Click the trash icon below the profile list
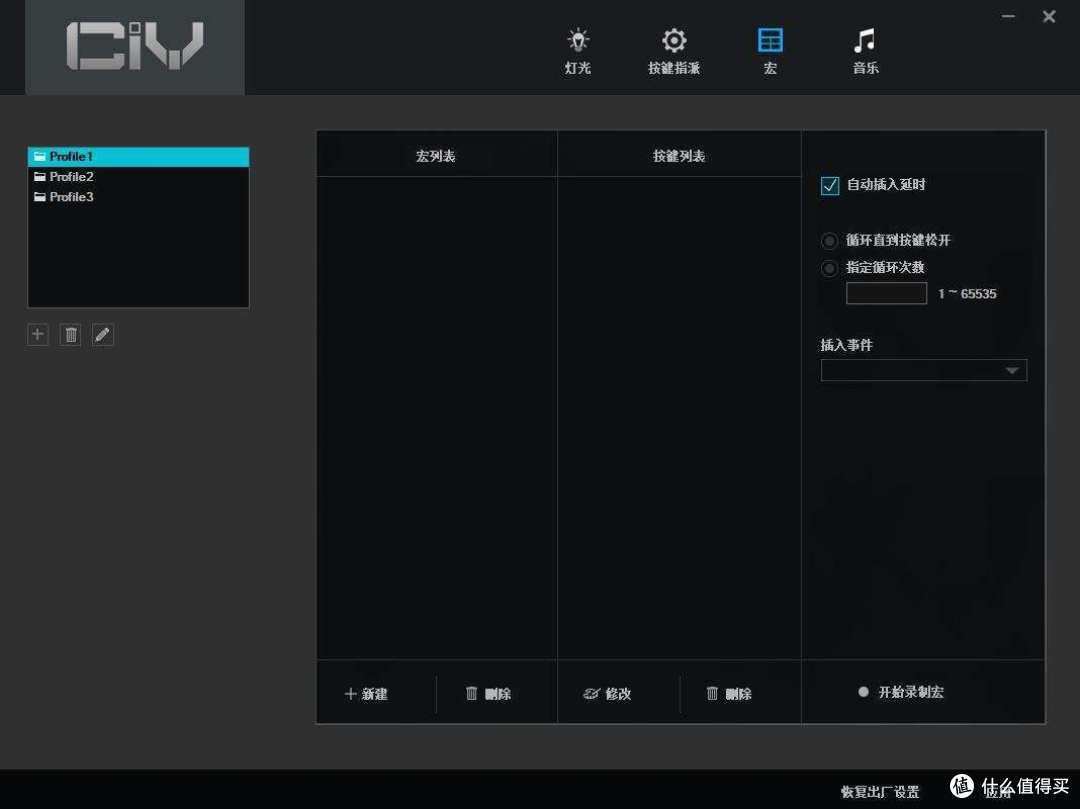 [x=69, y=334]
